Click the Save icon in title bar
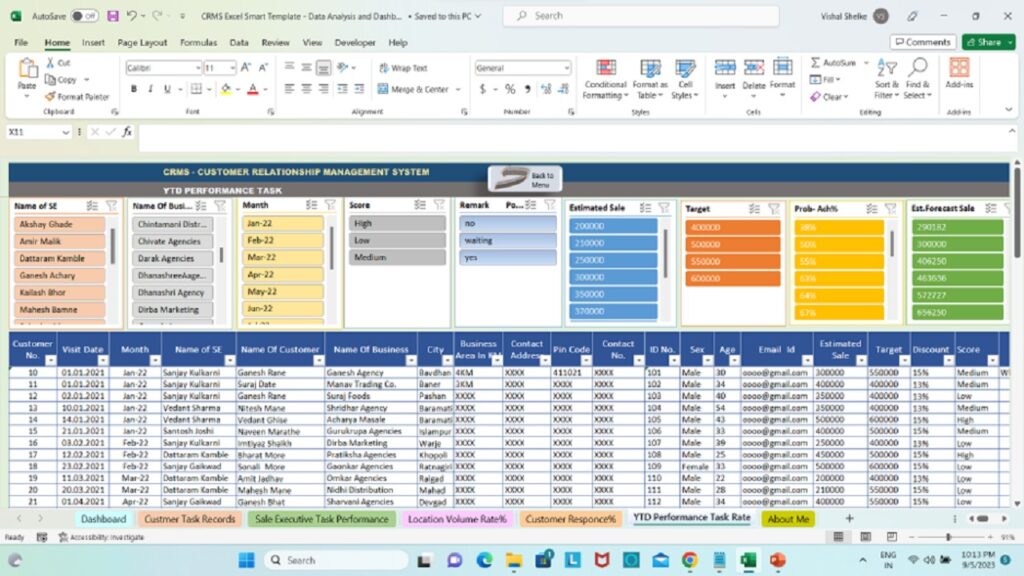1024x576 pixels. 113,16
